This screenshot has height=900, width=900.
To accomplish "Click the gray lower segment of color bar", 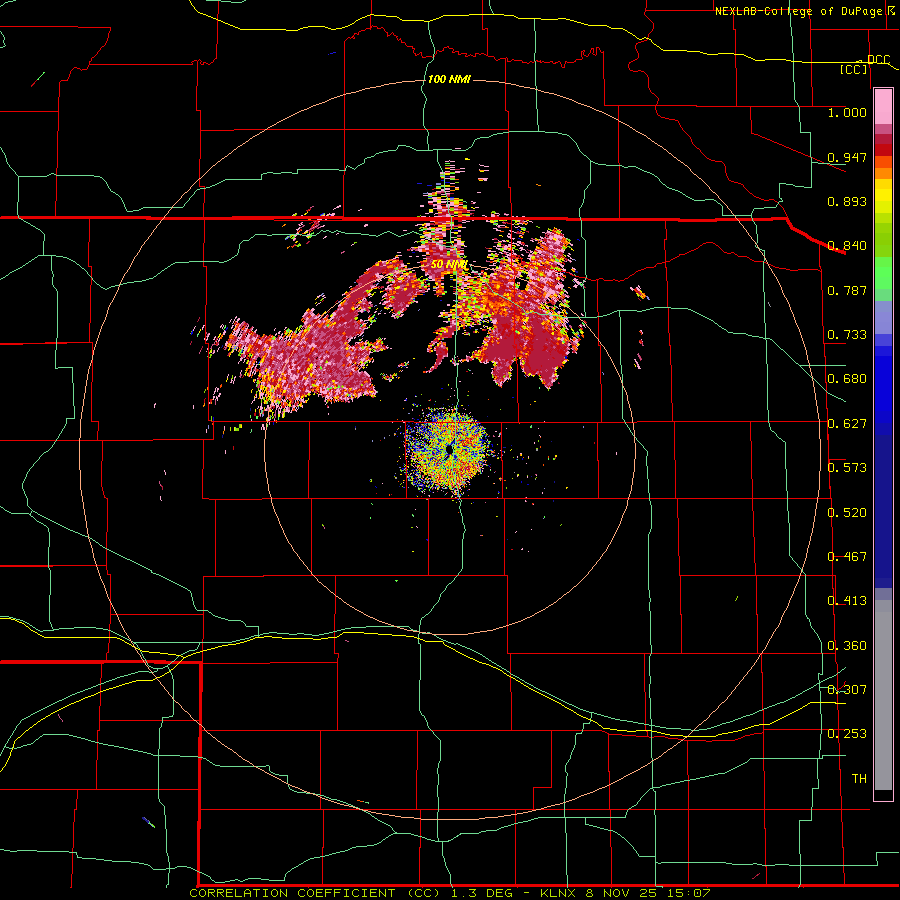I will [883, 695].
